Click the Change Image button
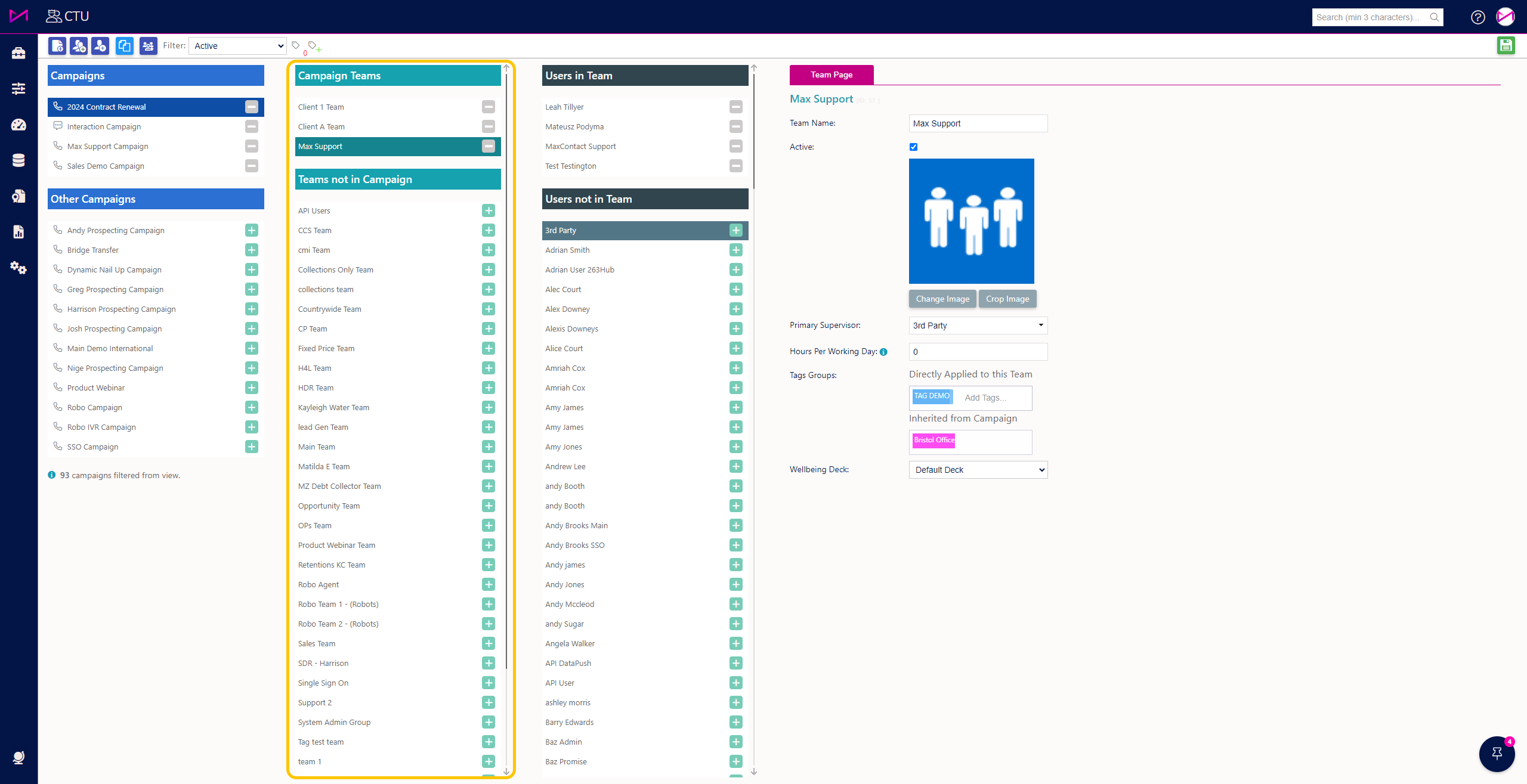The image size is (1527, 784). pyautogui.click(x=942, y=299)
